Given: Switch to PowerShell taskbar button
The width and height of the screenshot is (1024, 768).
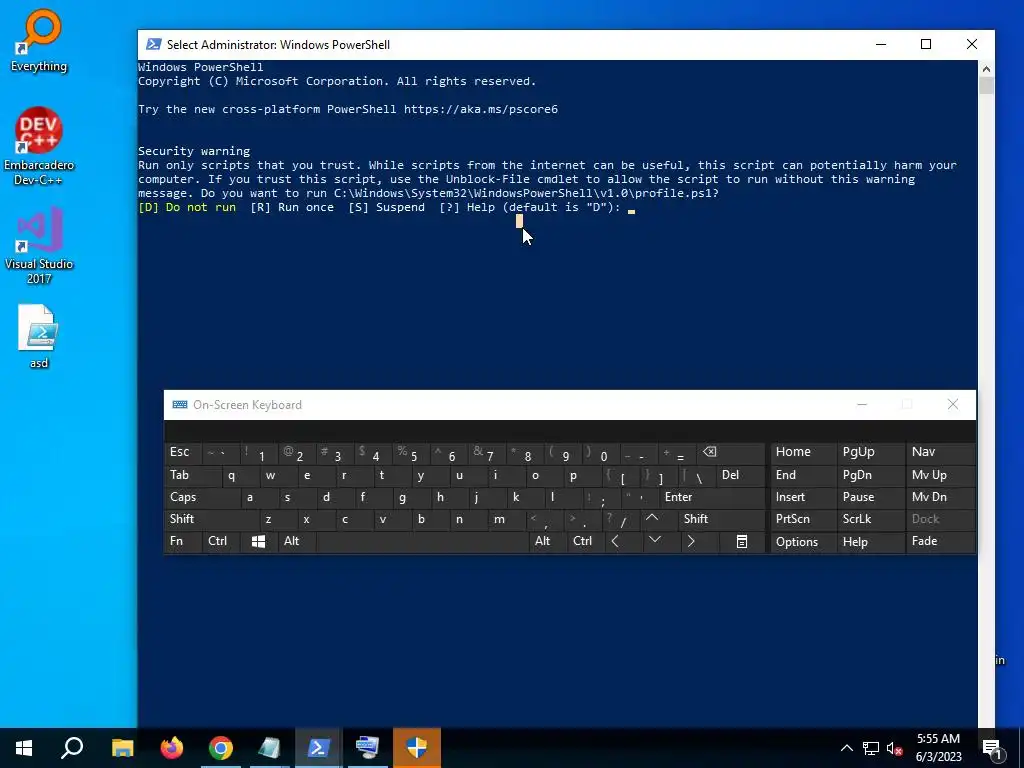Looking at the screenshot, I should point(318,748).
